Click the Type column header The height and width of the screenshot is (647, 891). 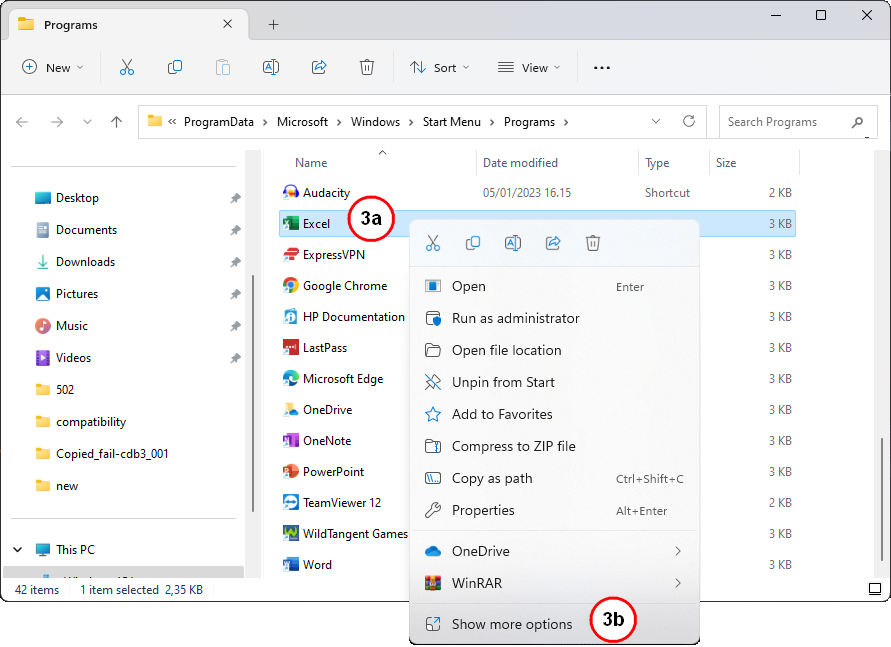[657, 163]
